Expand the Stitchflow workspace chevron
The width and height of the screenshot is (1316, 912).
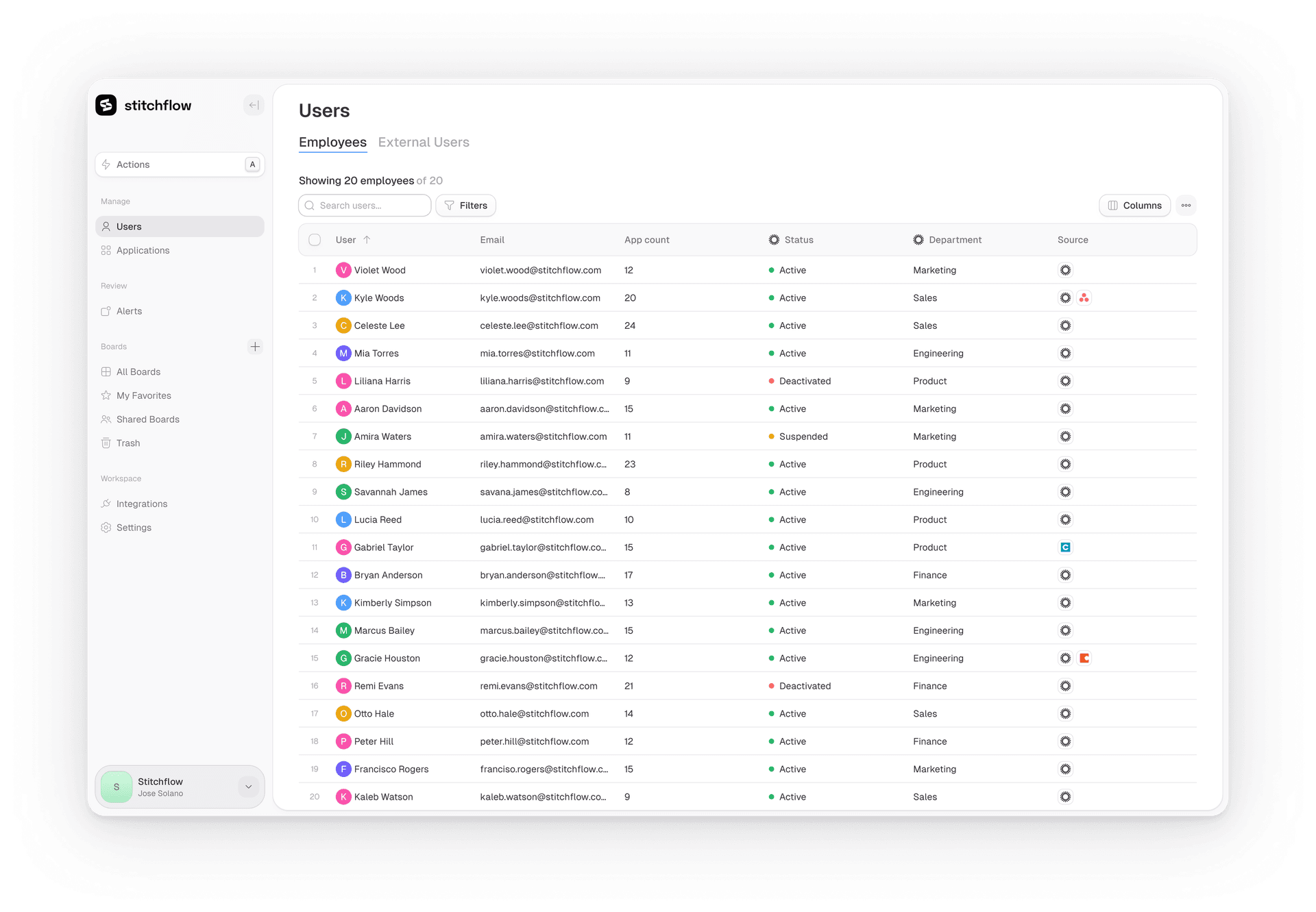click(248, 787)
